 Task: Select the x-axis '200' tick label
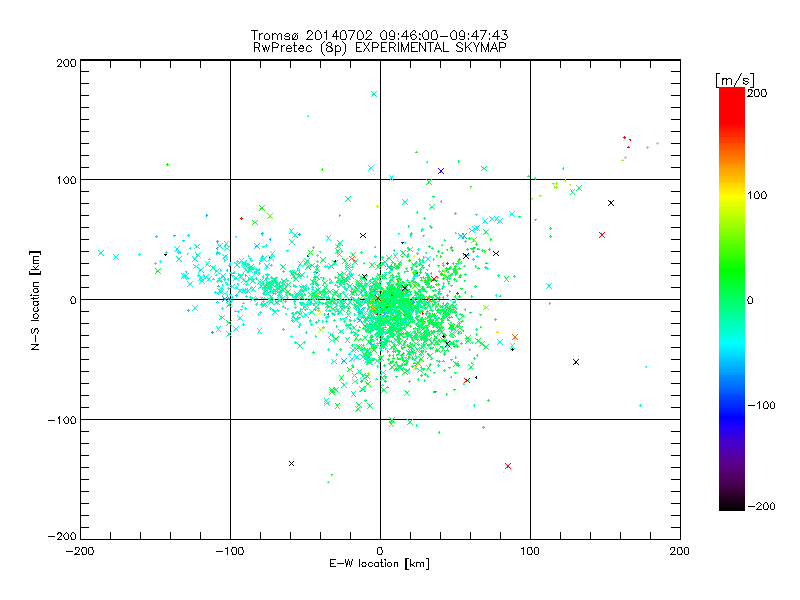[x=680, y=552]
